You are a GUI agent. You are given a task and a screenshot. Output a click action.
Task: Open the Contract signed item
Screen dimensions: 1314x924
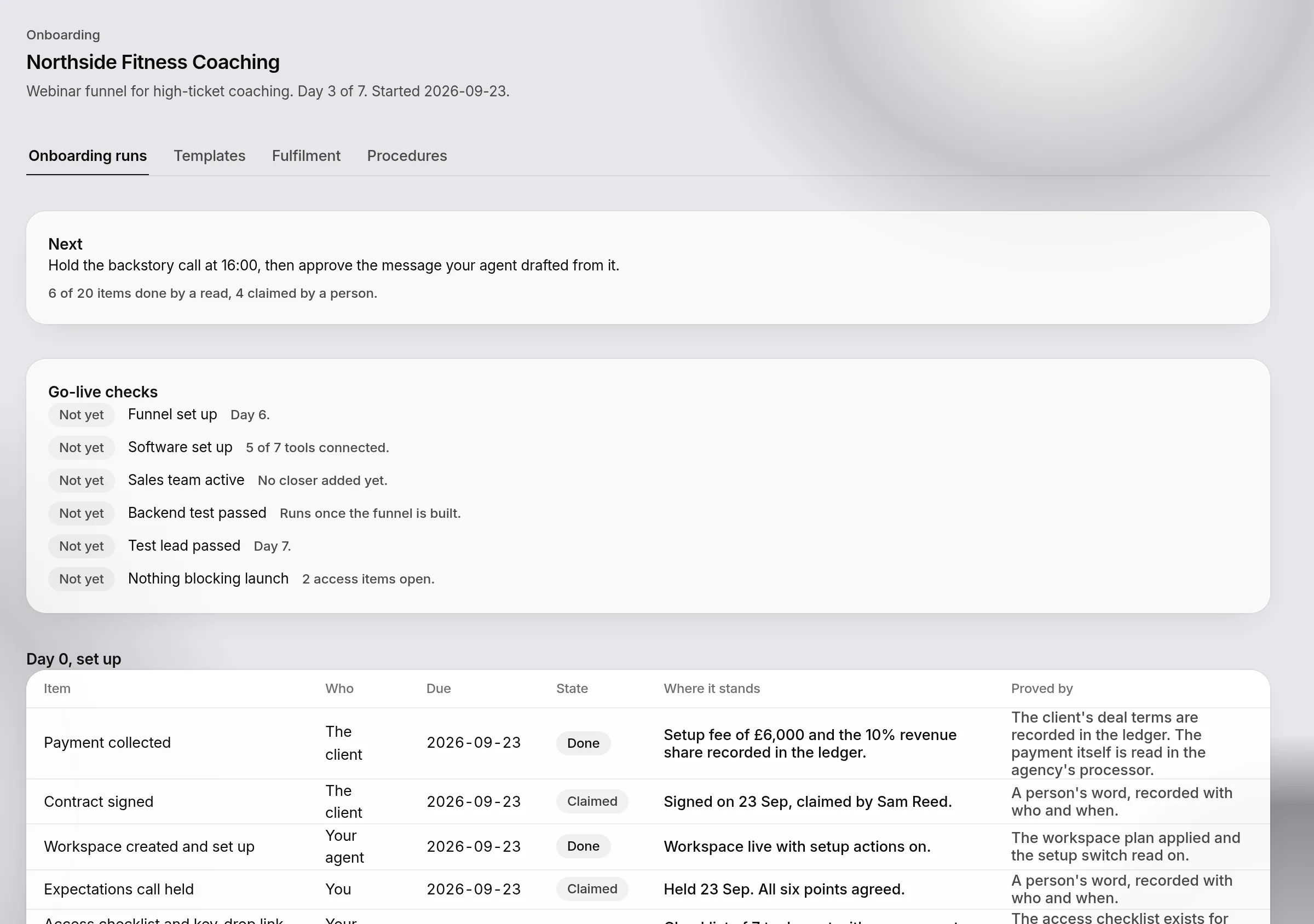click(99, 801)
